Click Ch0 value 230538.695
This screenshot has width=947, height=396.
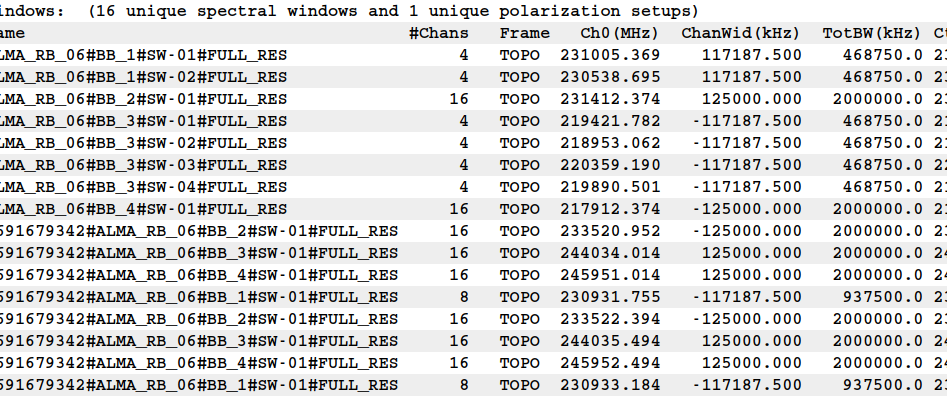pyautogui.click(x=610, y=77)
